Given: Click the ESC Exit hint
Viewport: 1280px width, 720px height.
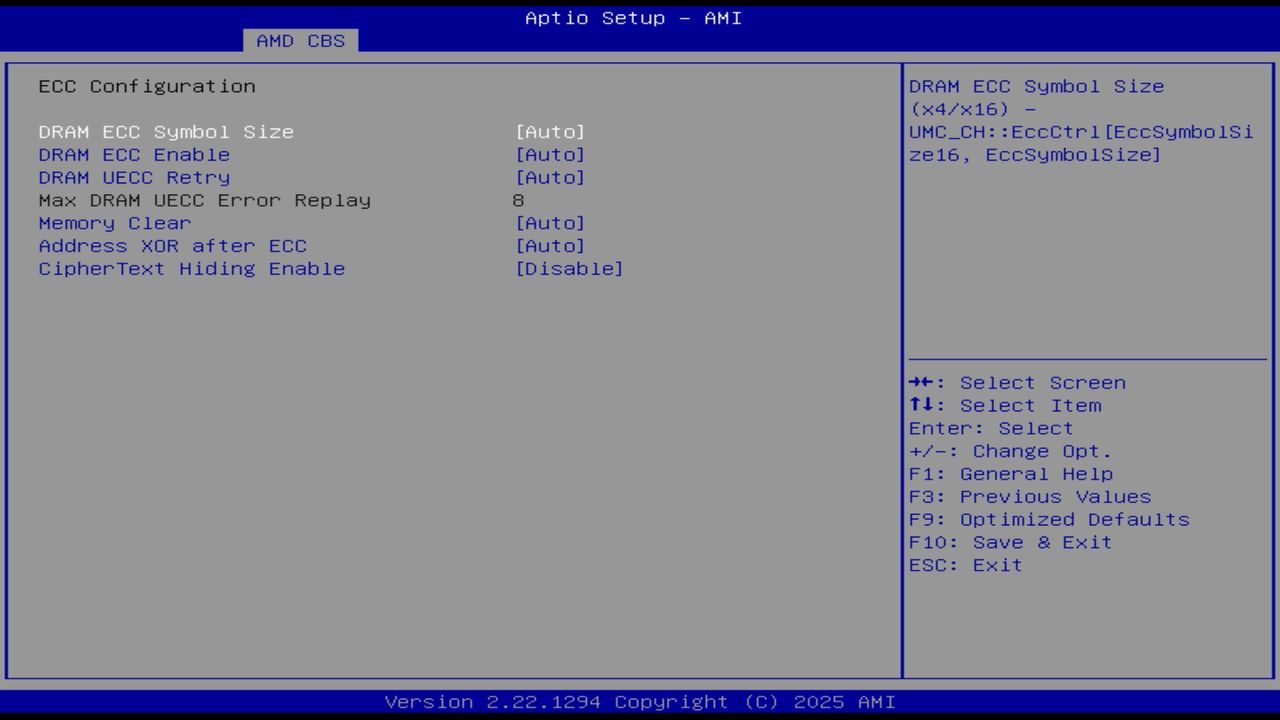Looking at the screenshot, I should (x=964, y=564).
